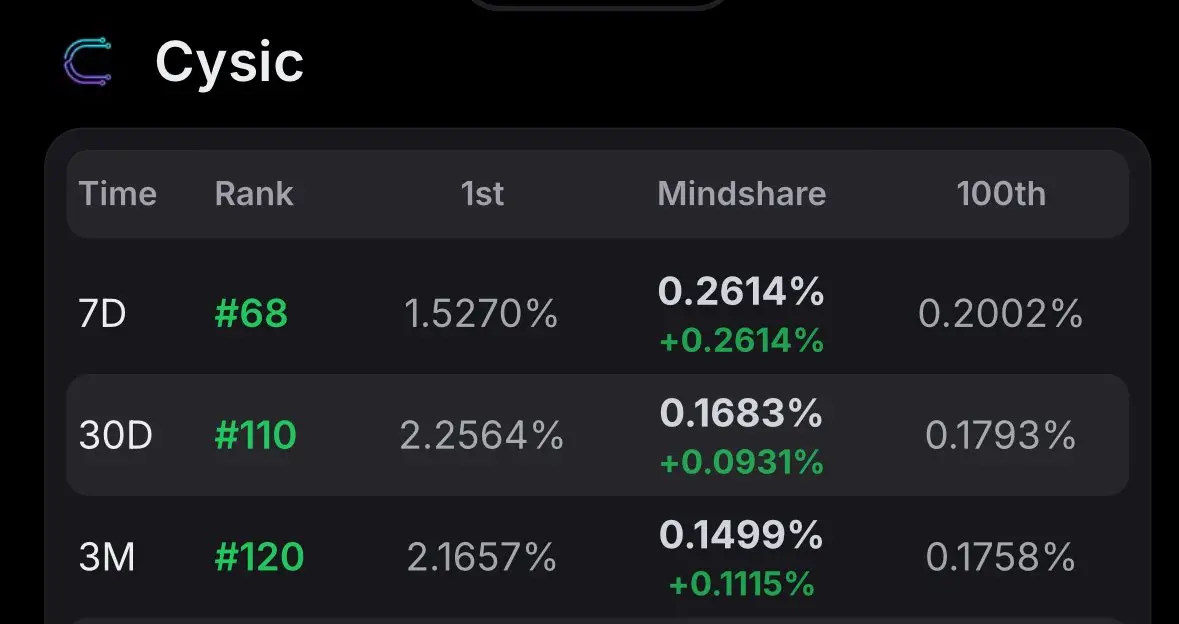1179x624 pixels.
Task: Select the Time column header
Action: [x=118, y=194]
